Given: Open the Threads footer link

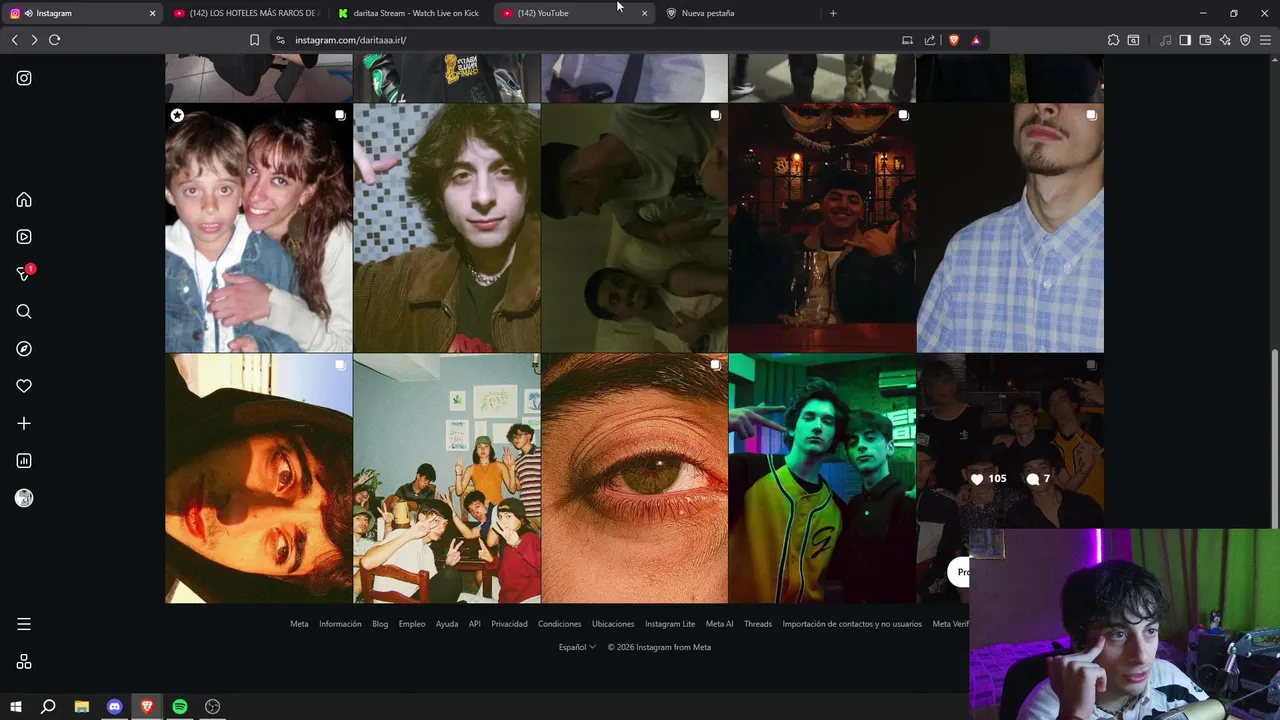Looking at the screenshot, I should [x=758, y=624].
